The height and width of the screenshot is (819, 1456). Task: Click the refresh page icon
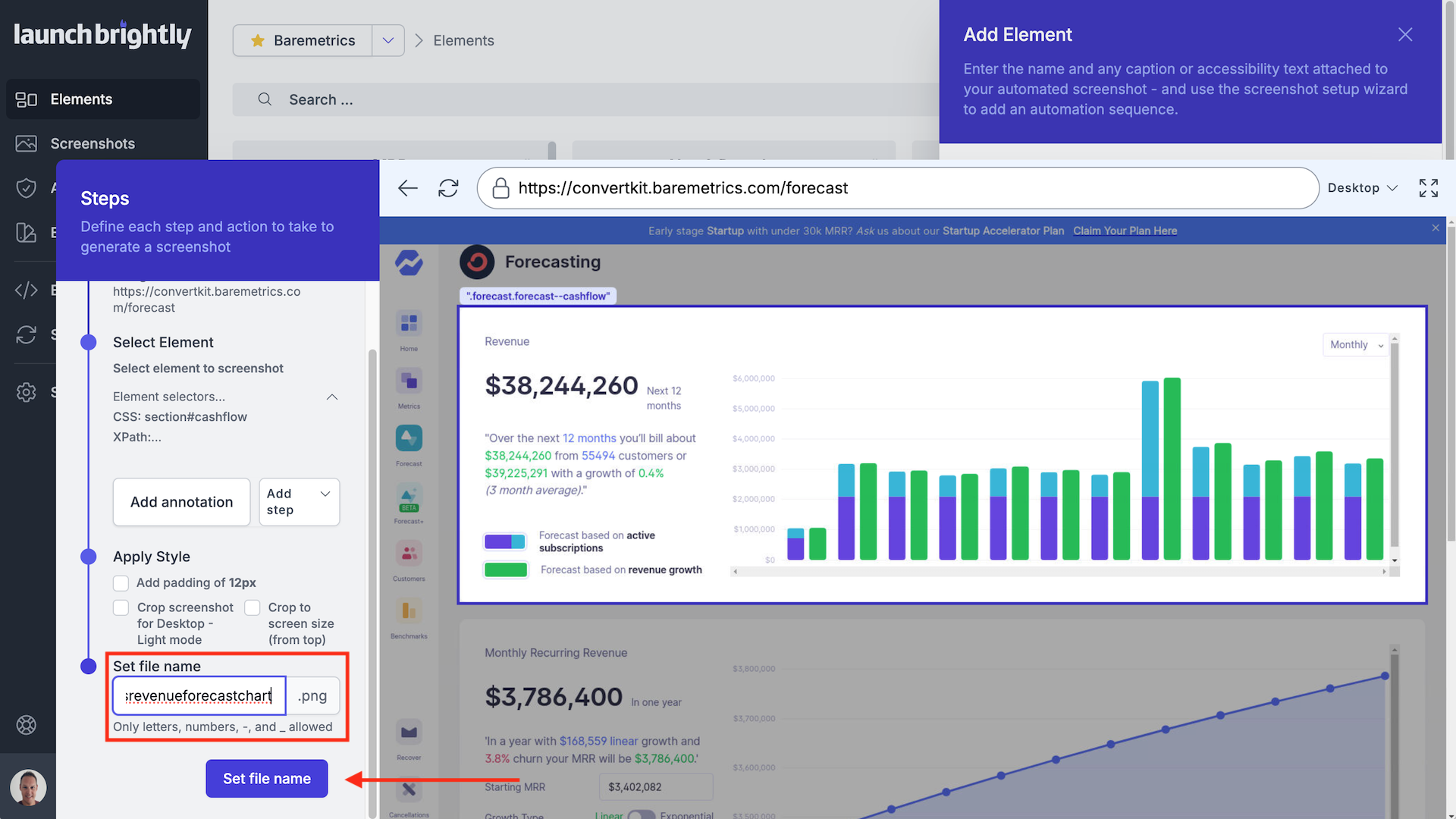[x=448, y=188]
